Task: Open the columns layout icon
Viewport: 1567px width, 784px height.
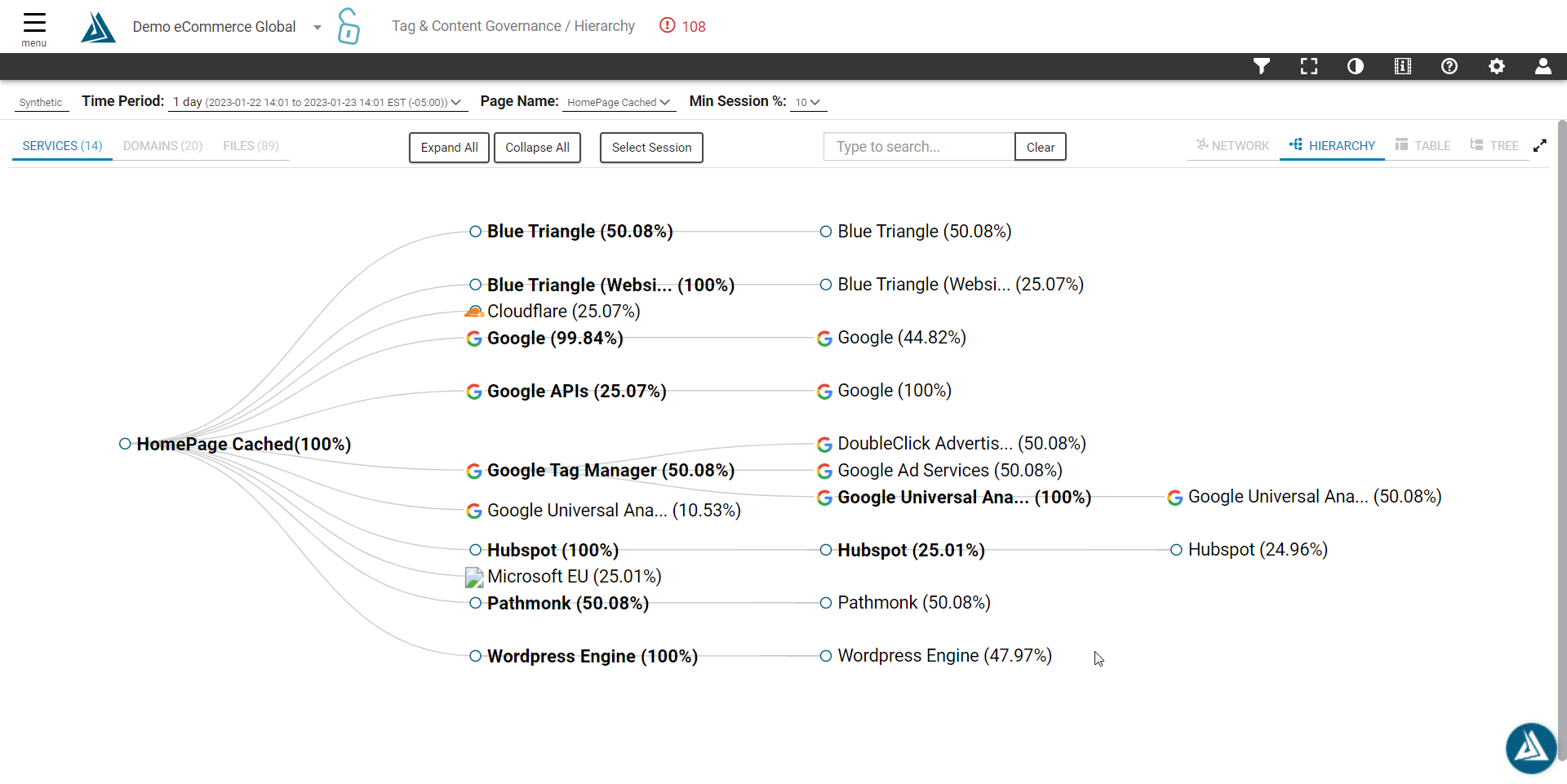Action: click(x=1403, y=66)
